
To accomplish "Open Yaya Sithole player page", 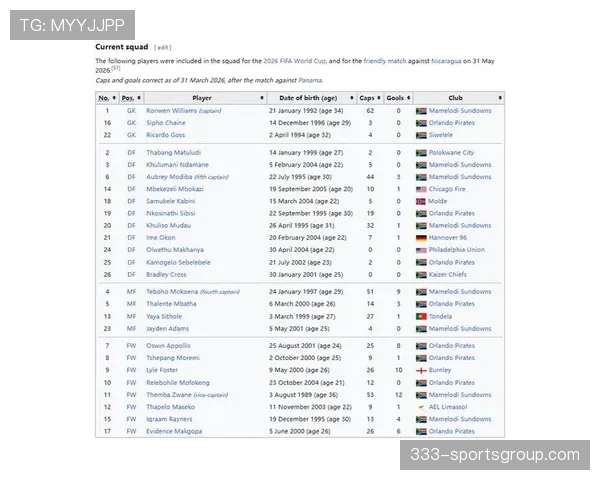I will click(x=164, y=317).
